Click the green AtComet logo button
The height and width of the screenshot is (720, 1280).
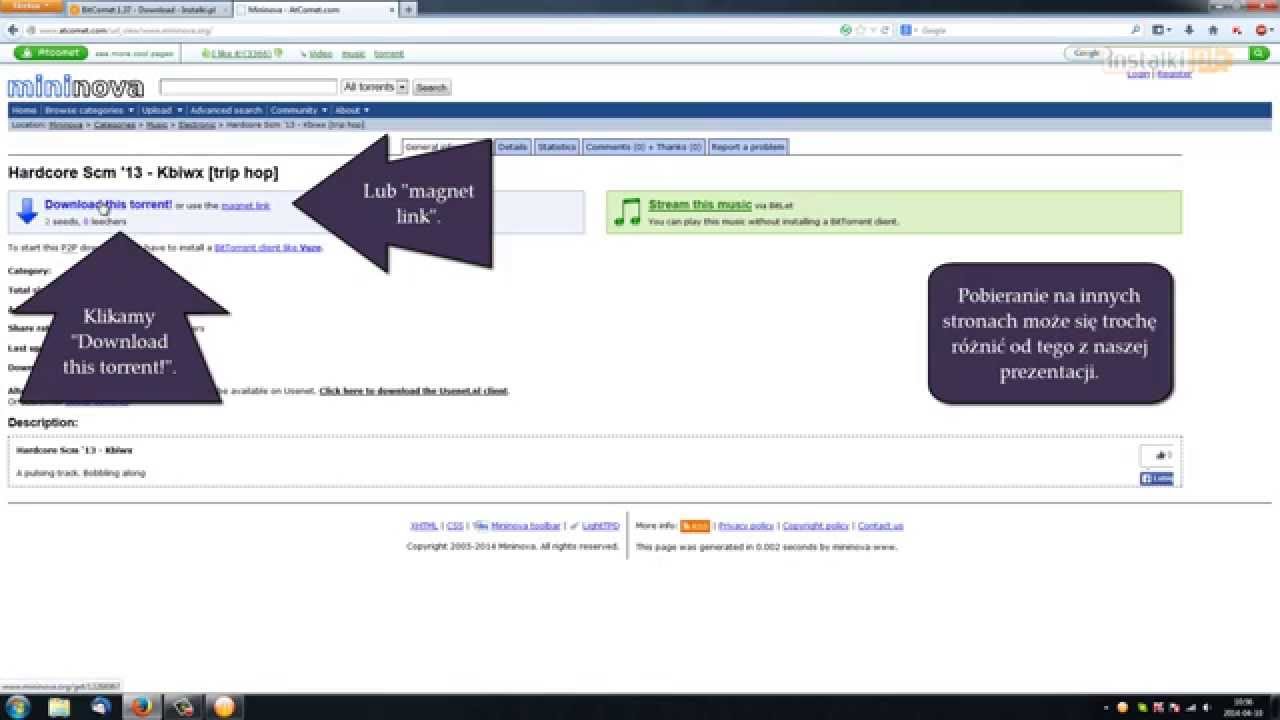51,53
